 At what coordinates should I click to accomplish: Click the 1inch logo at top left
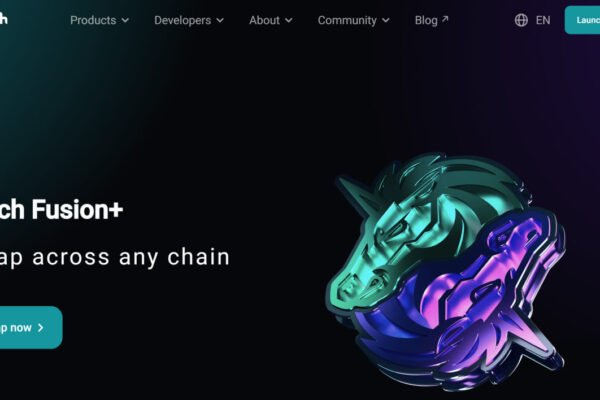coord(3,18)
